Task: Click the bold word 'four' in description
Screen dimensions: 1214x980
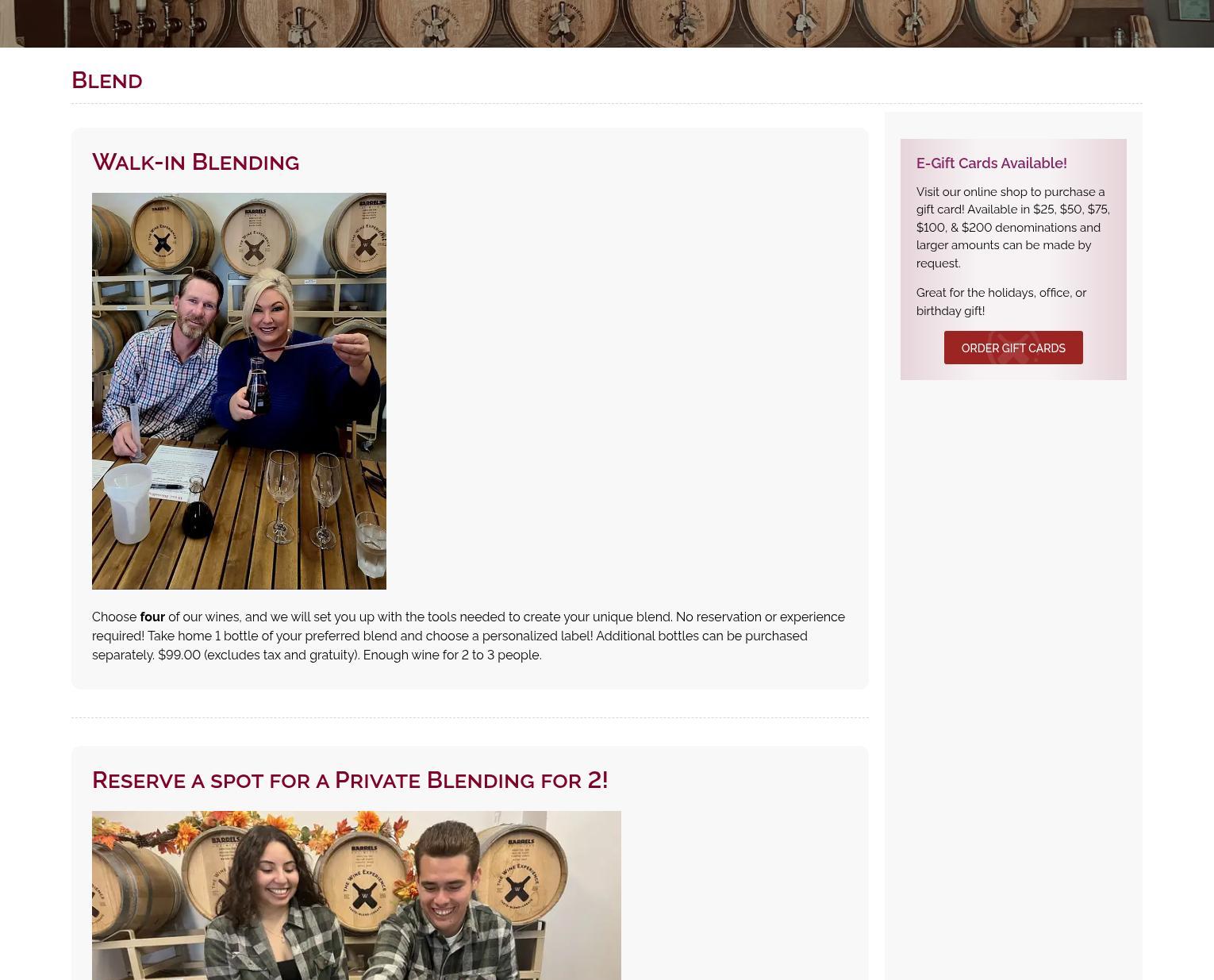Action: pyautogui.click(x=152, y=617)
